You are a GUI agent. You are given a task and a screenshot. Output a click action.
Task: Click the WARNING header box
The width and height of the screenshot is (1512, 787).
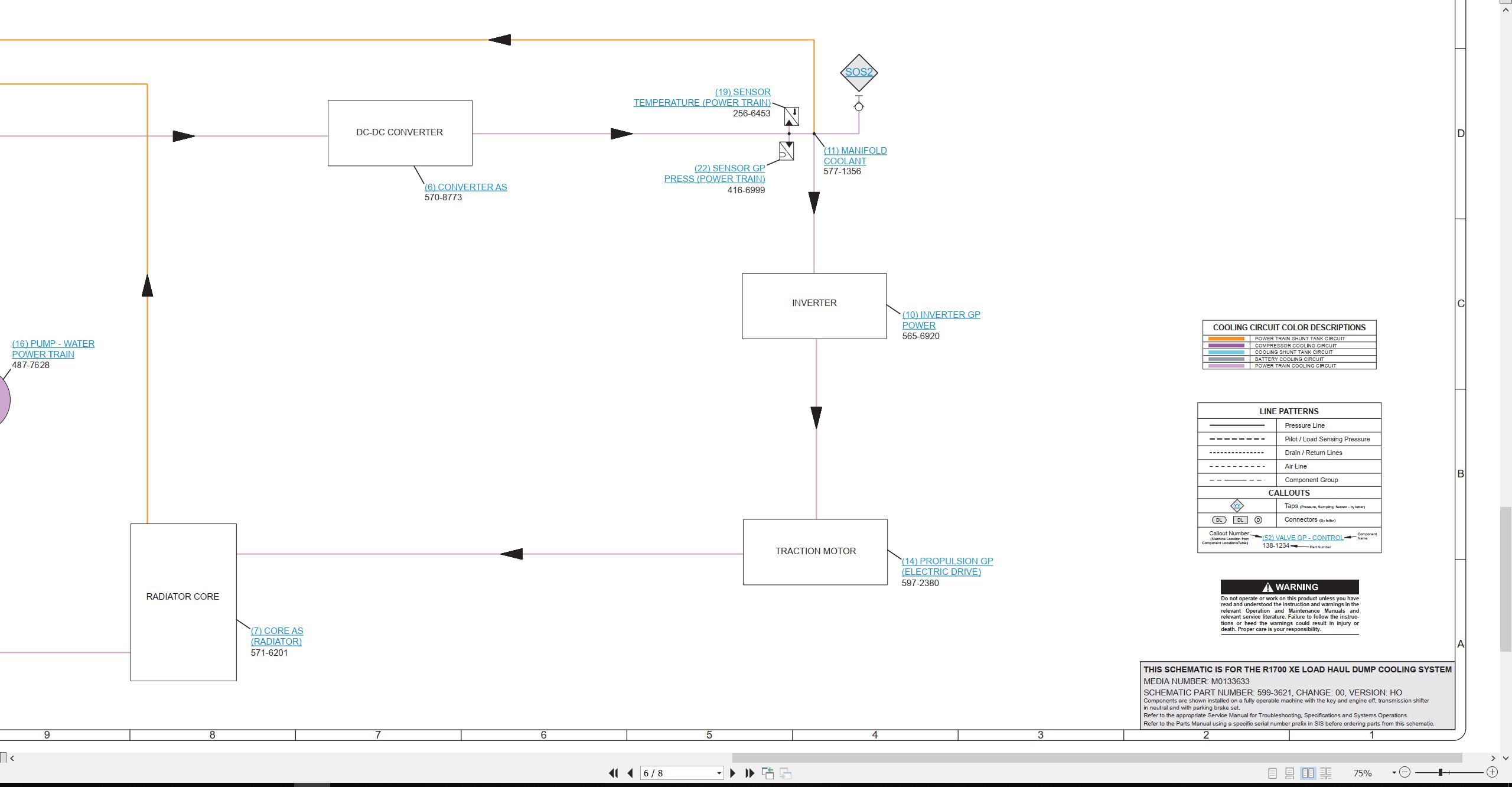(x=1290, y=587)
